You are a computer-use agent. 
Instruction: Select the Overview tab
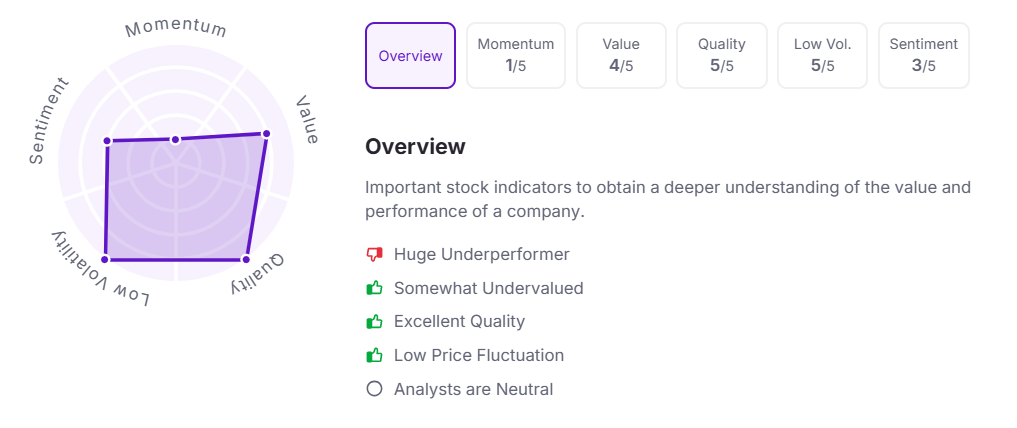point(411,56)
